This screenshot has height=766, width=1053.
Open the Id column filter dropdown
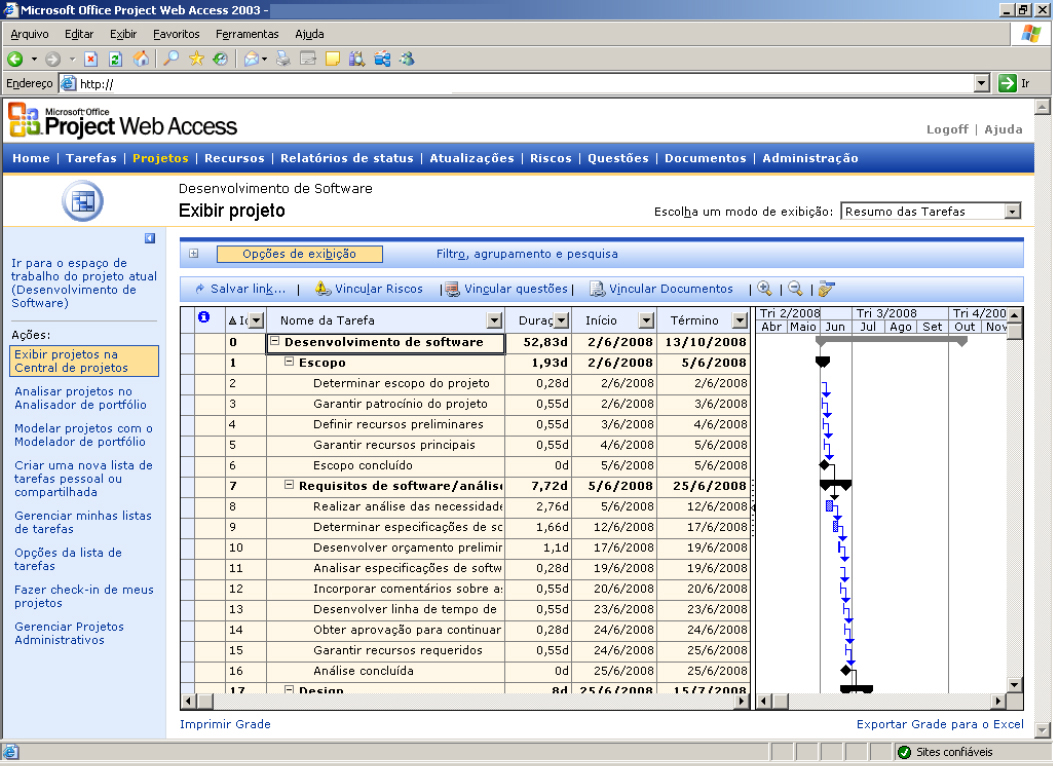pyautogui.click(x=257, y=321)
